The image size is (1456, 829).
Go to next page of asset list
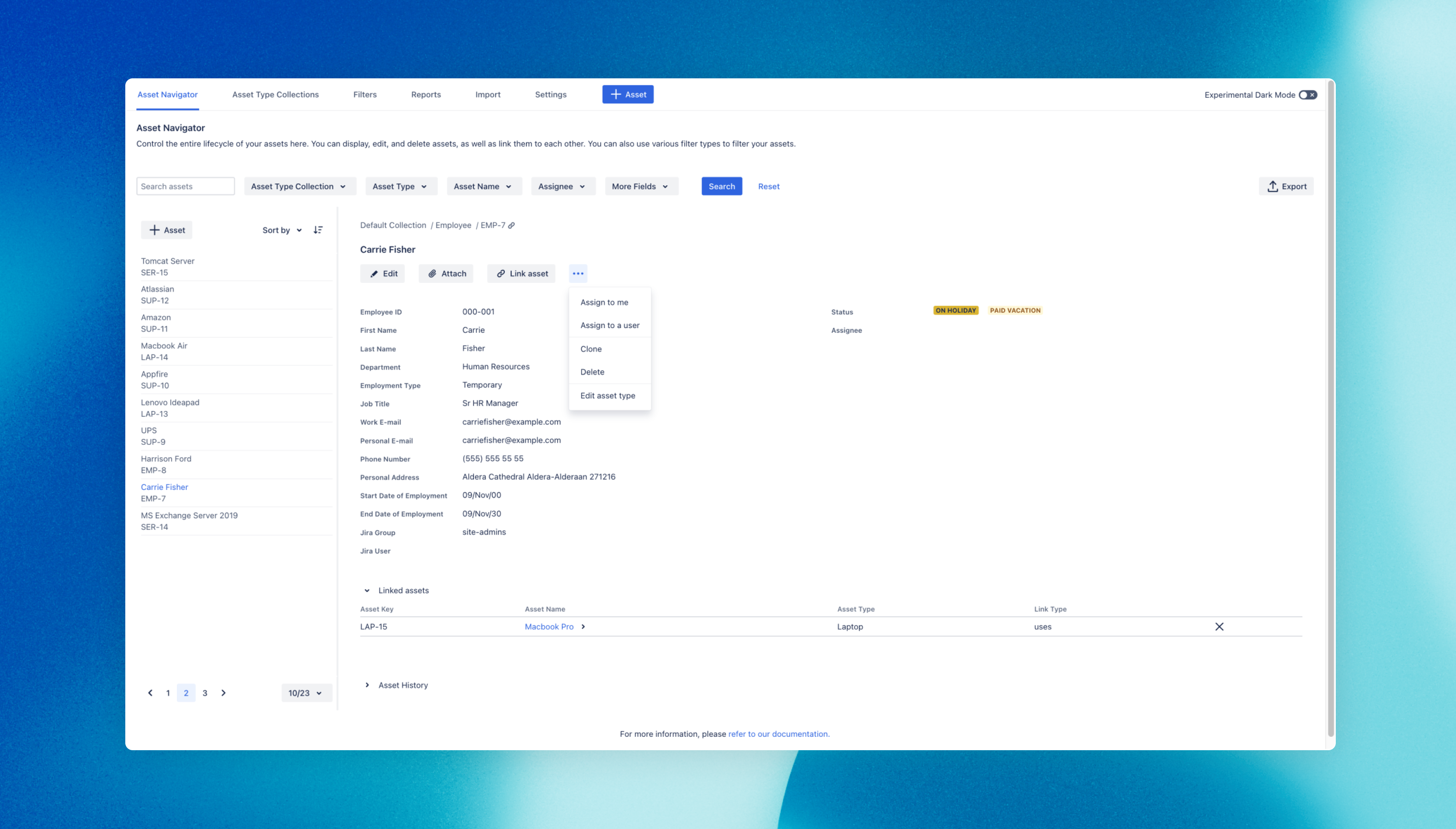pyautogui.click(x=223, y=693)
